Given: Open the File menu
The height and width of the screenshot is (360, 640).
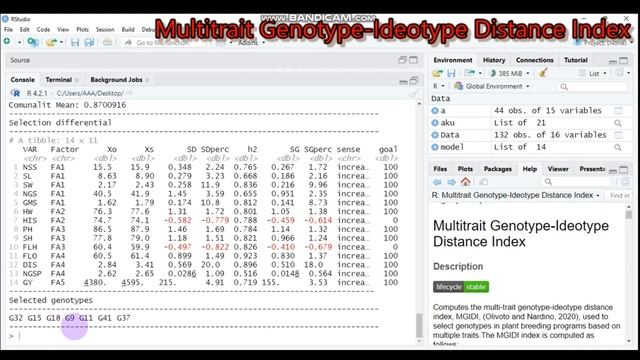Looking at the screenshot, I should click(8, 29).
